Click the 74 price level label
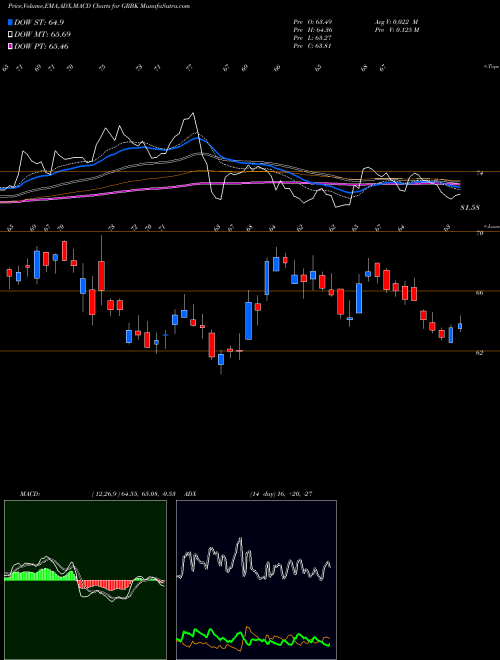Screen dimensions: 500x660 pos(479,173)
